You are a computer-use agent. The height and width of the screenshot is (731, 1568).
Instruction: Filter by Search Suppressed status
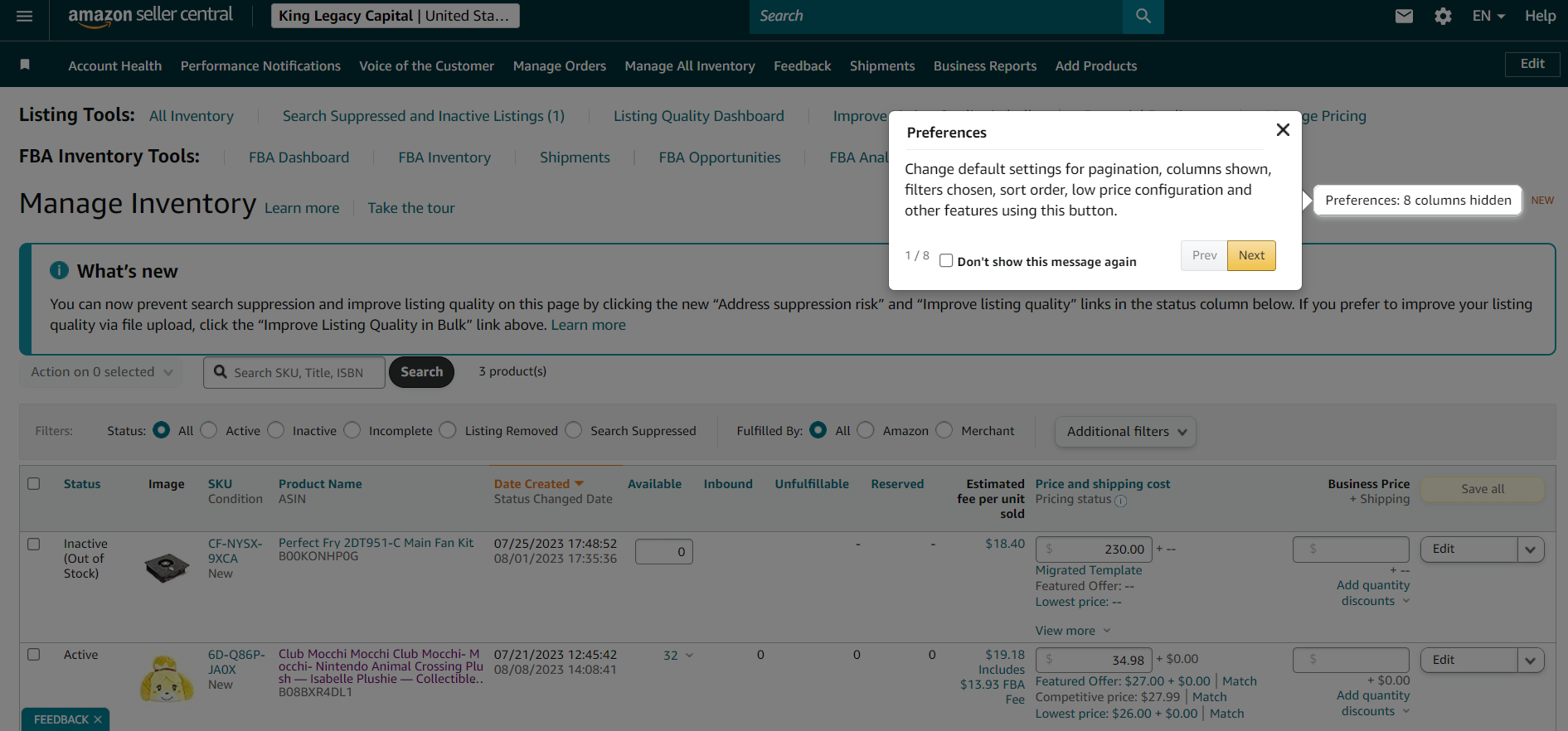tap(574, 429)
